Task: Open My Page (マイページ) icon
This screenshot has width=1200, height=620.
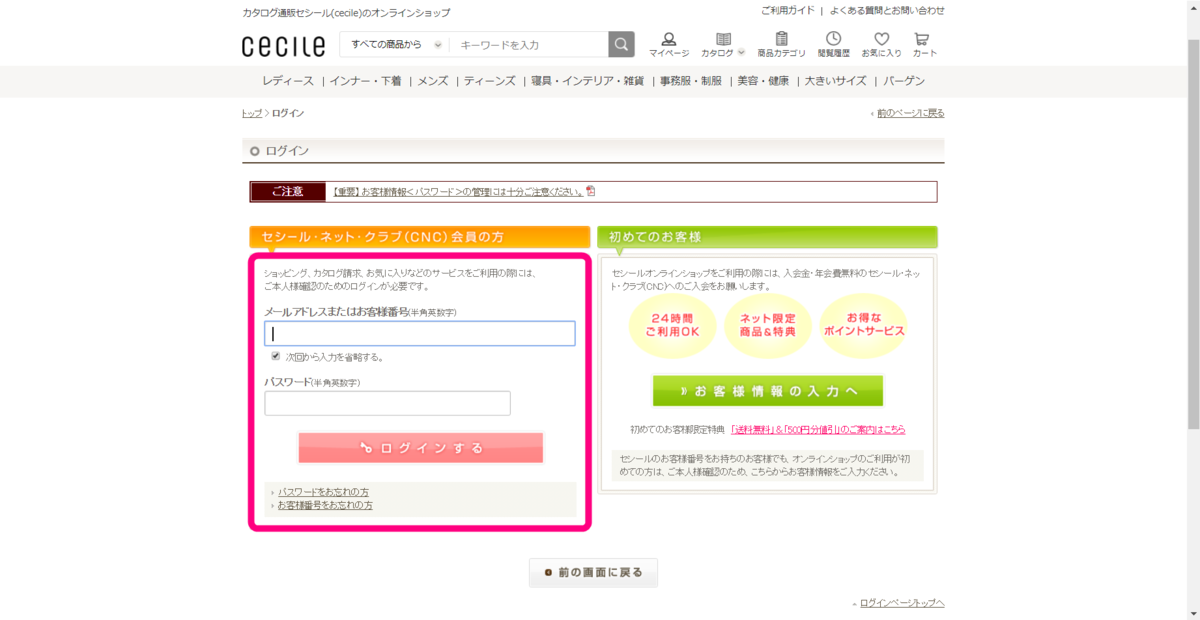Action: click(x=669, y=45)
